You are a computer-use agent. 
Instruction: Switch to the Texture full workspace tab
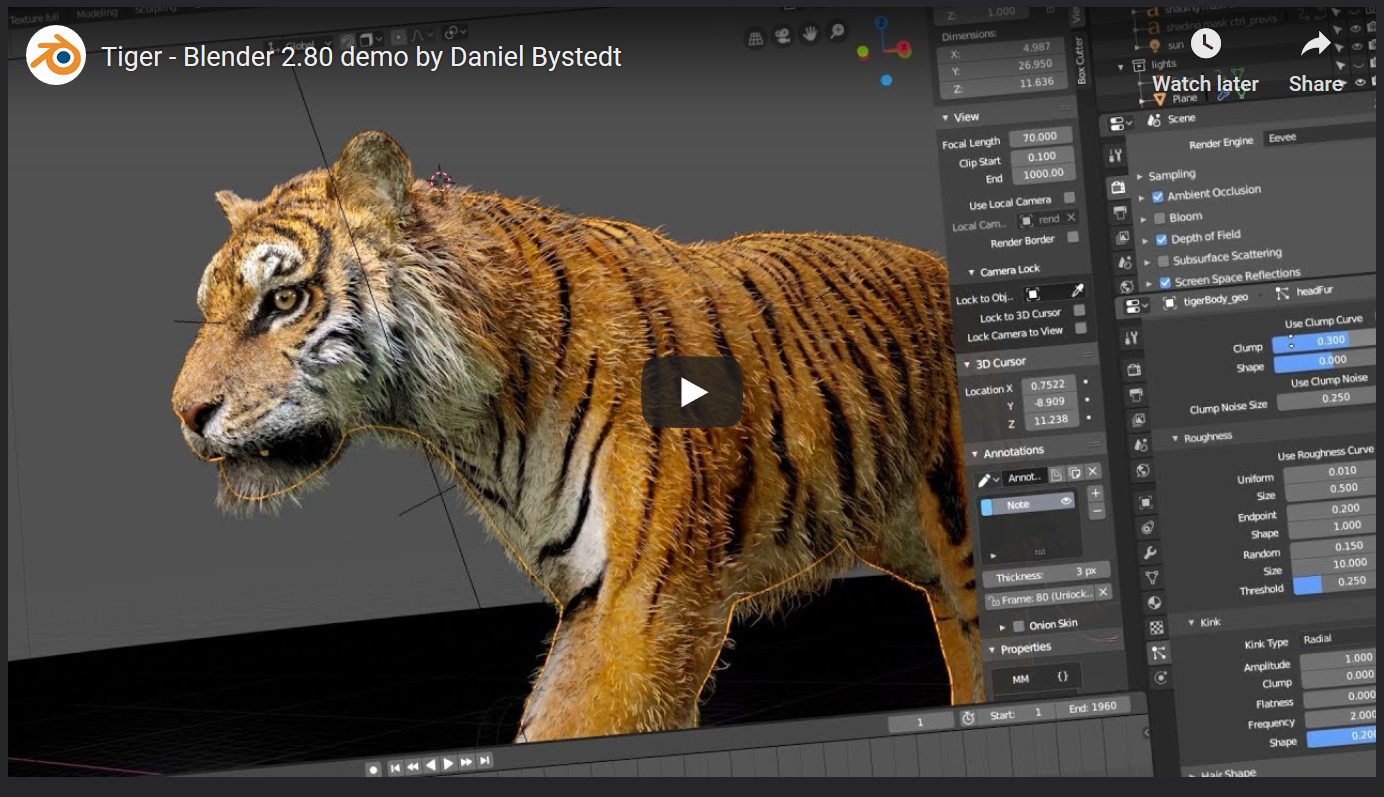[34, 18]
